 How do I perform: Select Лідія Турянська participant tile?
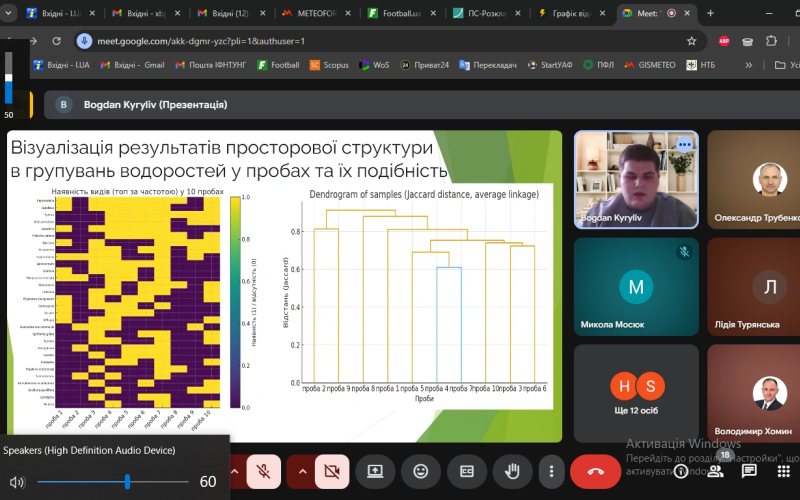[x=754, y=287]
